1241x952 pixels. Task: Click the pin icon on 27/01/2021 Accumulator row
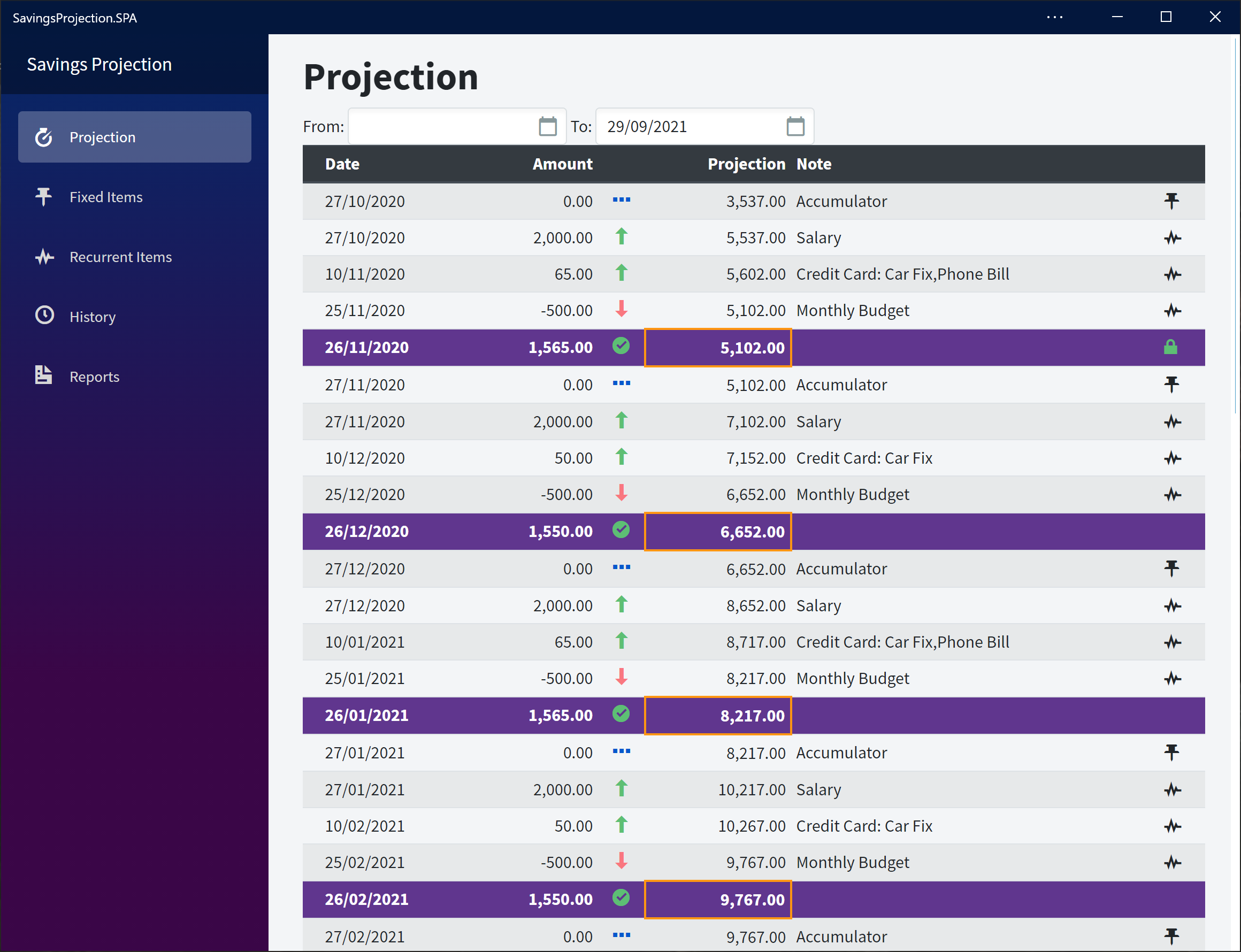click(x=1171, y=752)
